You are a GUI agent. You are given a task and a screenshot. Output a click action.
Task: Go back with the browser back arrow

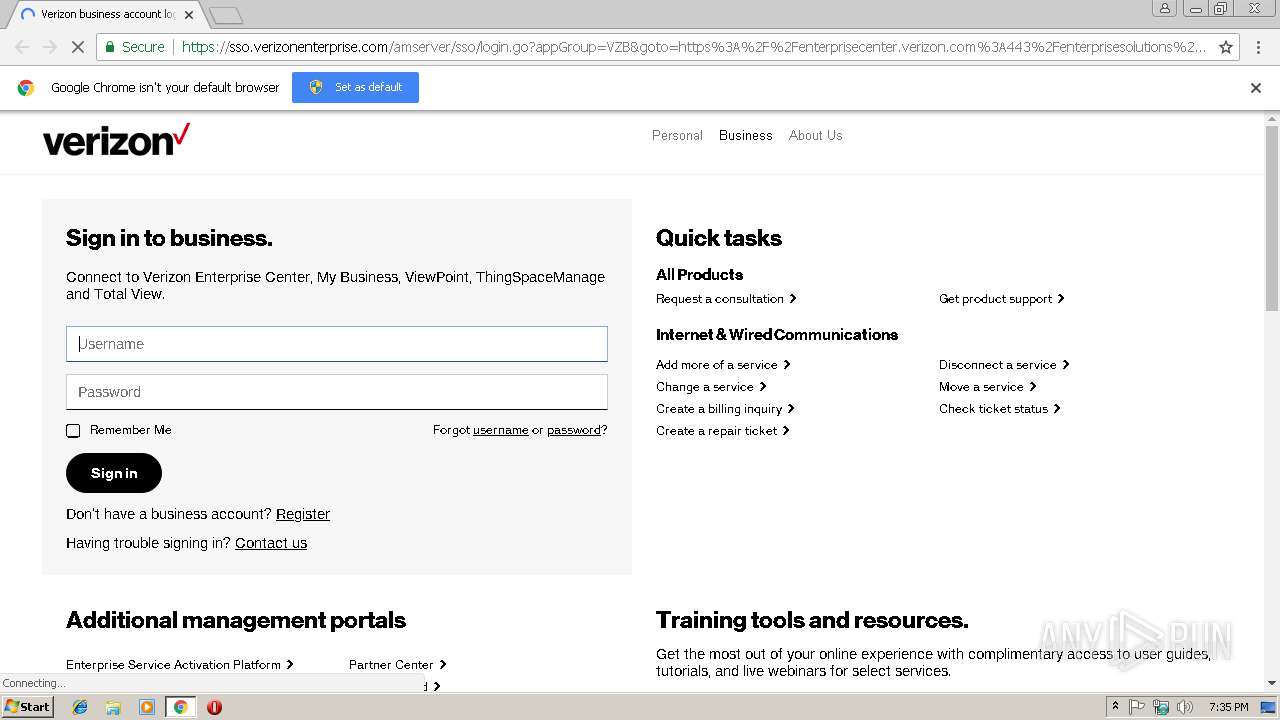click(x=22, y=47)
